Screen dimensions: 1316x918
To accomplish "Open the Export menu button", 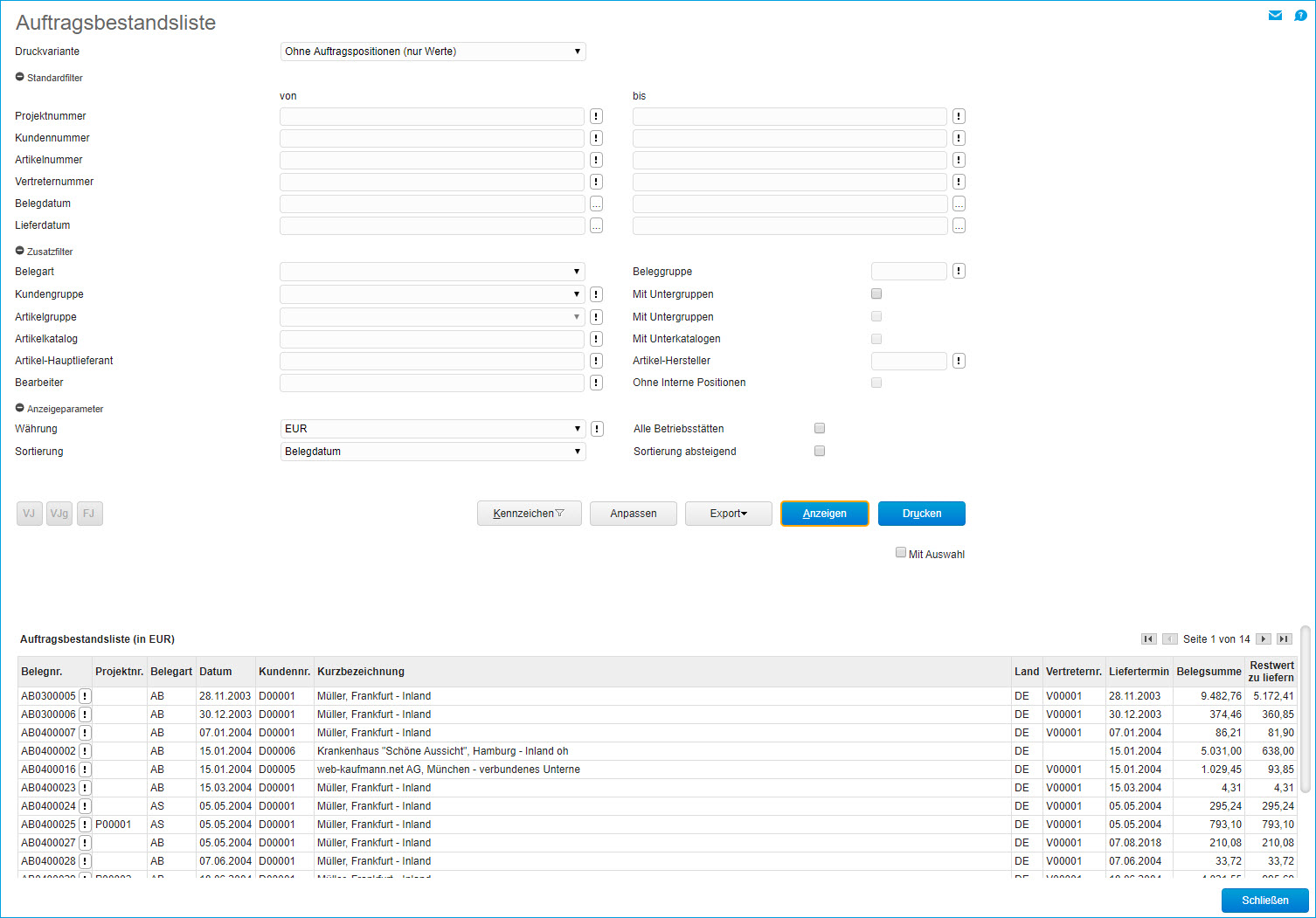I will pyautogui.click(x=728, y=514).
